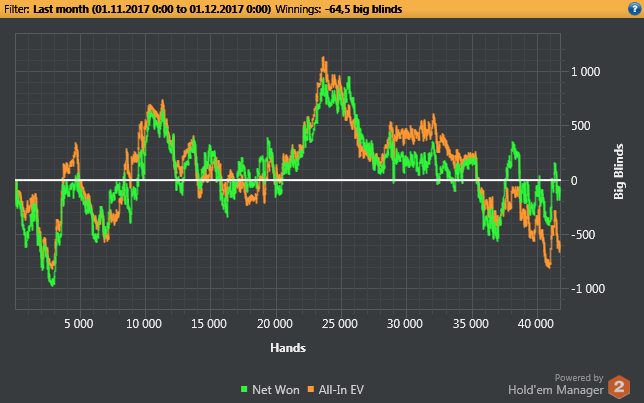Click the 15 000 hands axis label
The image size is (644, 403).
(x=209, y=324)
